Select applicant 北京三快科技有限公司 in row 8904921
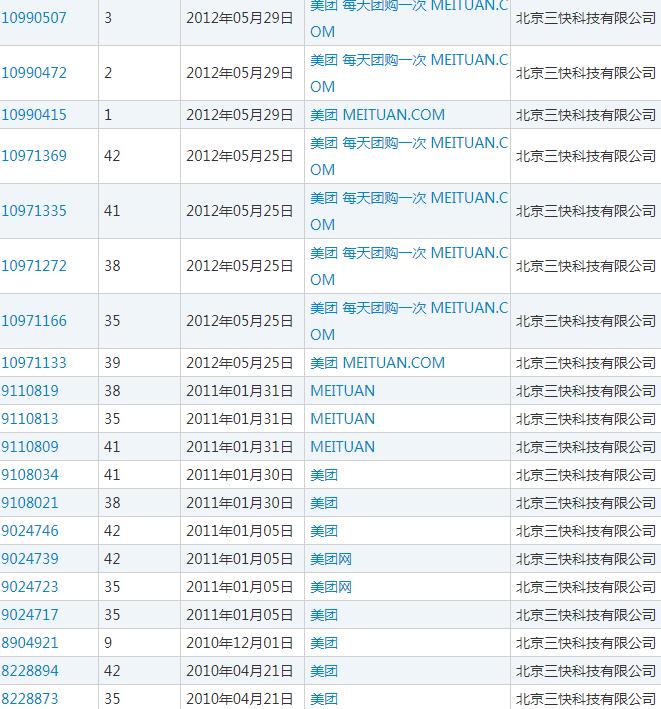The height and width of the screenshot is (709, 661). [x=586, y=643]
